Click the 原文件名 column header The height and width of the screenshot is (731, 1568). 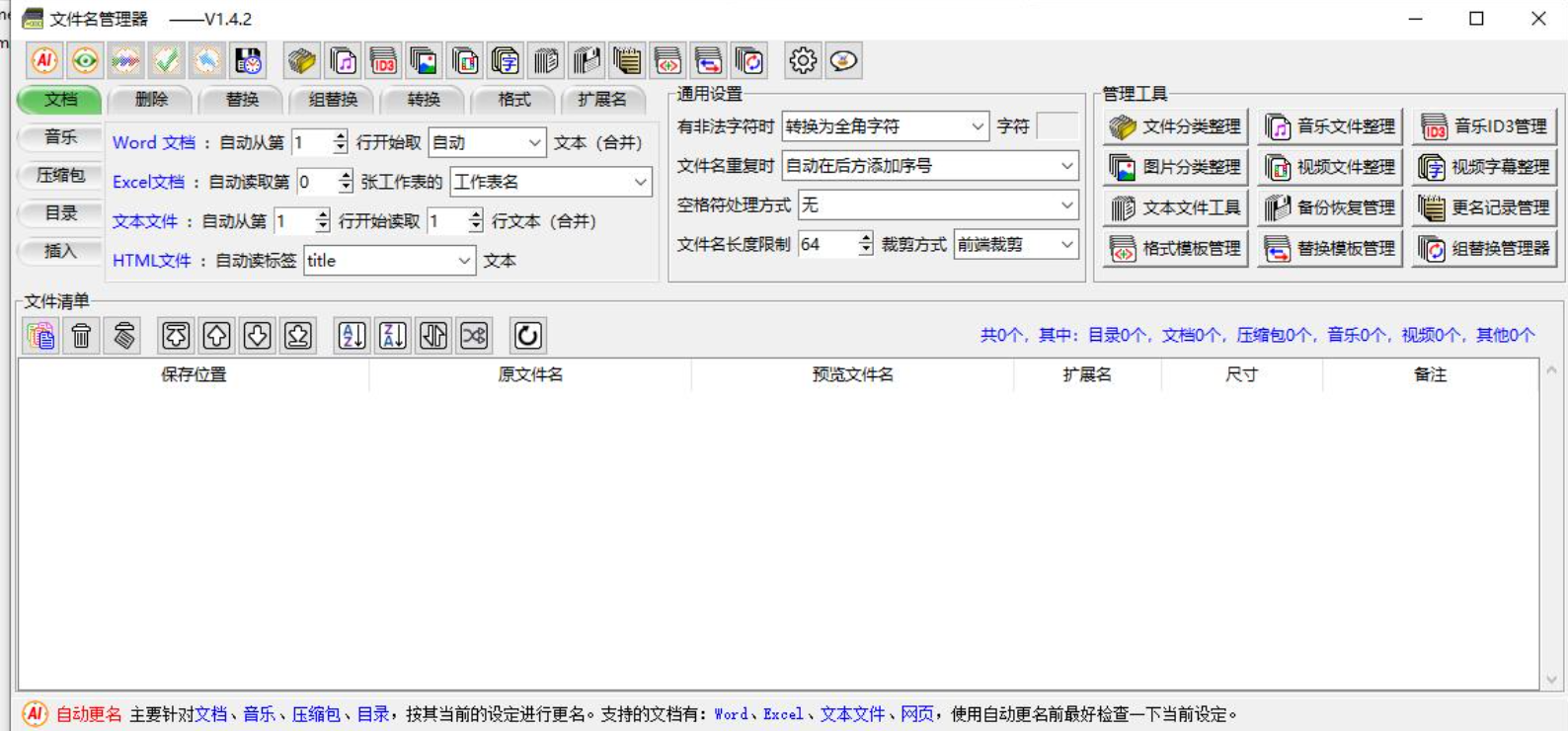click(530, 374)
